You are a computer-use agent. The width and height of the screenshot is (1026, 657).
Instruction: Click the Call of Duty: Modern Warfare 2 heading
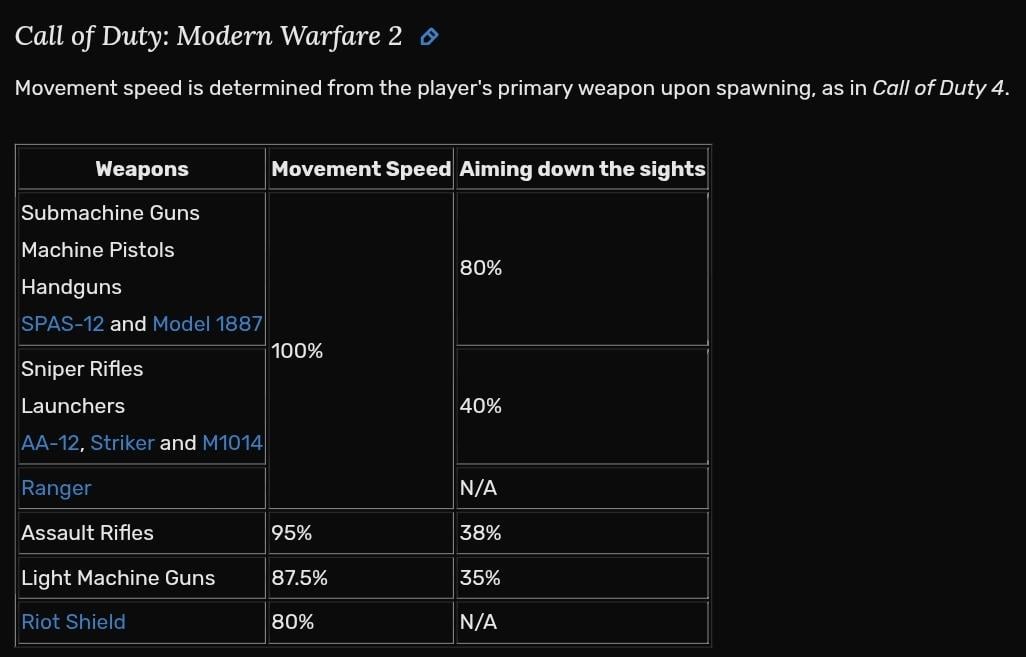[208, 37]
